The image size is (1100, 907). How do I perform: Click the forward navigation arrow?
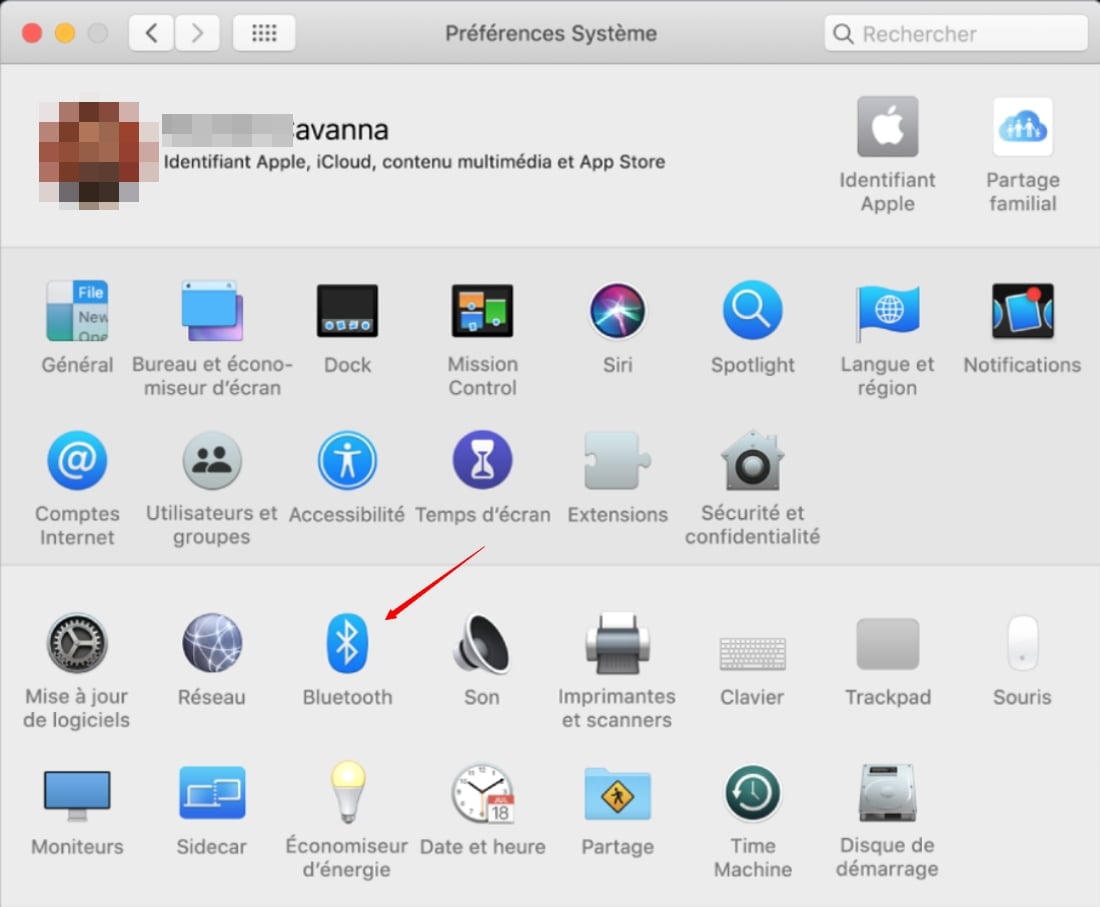tap(197, 33)
